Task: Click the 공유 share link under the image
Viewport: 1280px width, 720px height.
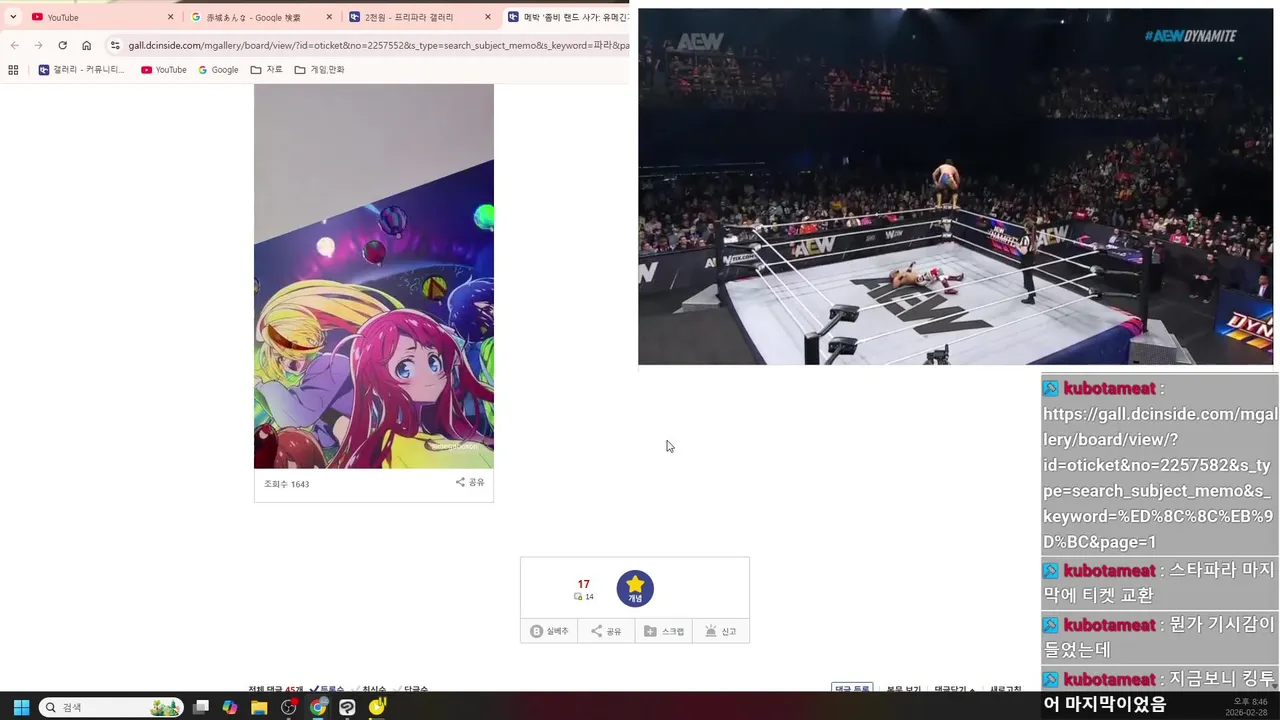Action: 470,482
